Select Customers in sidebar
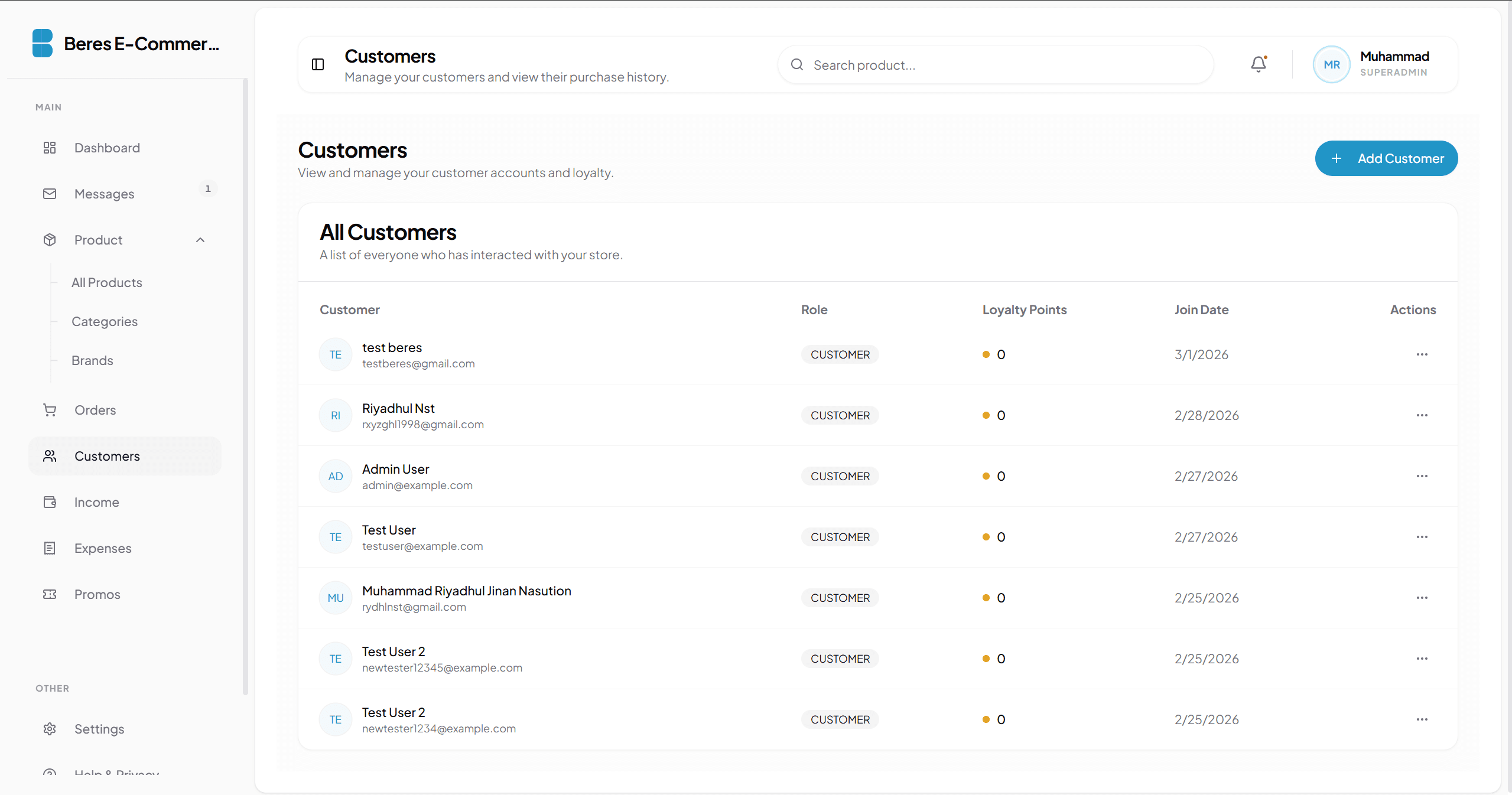The height and width of the screenshot is (795, 1512). 125,456
